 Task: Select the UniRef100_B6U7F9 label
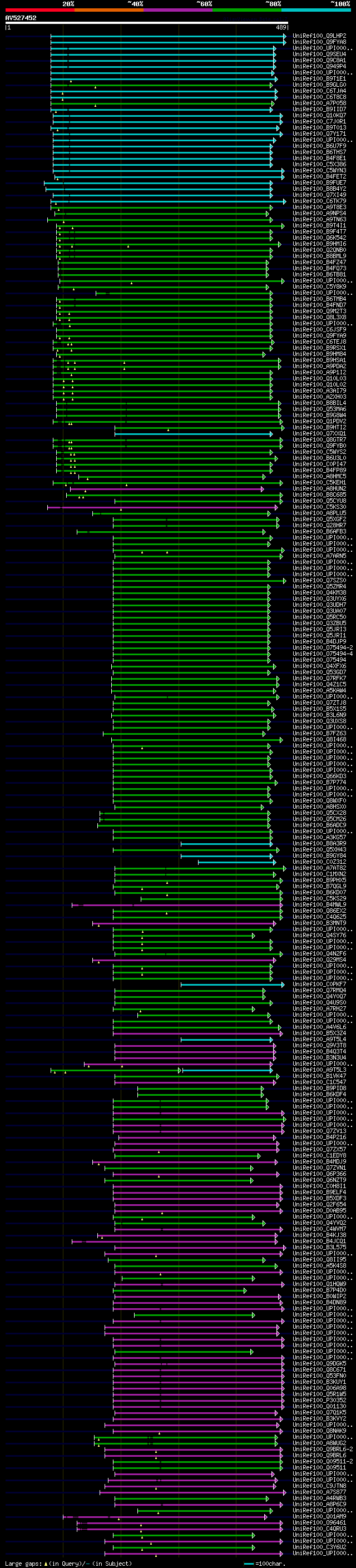click(319, 146)
